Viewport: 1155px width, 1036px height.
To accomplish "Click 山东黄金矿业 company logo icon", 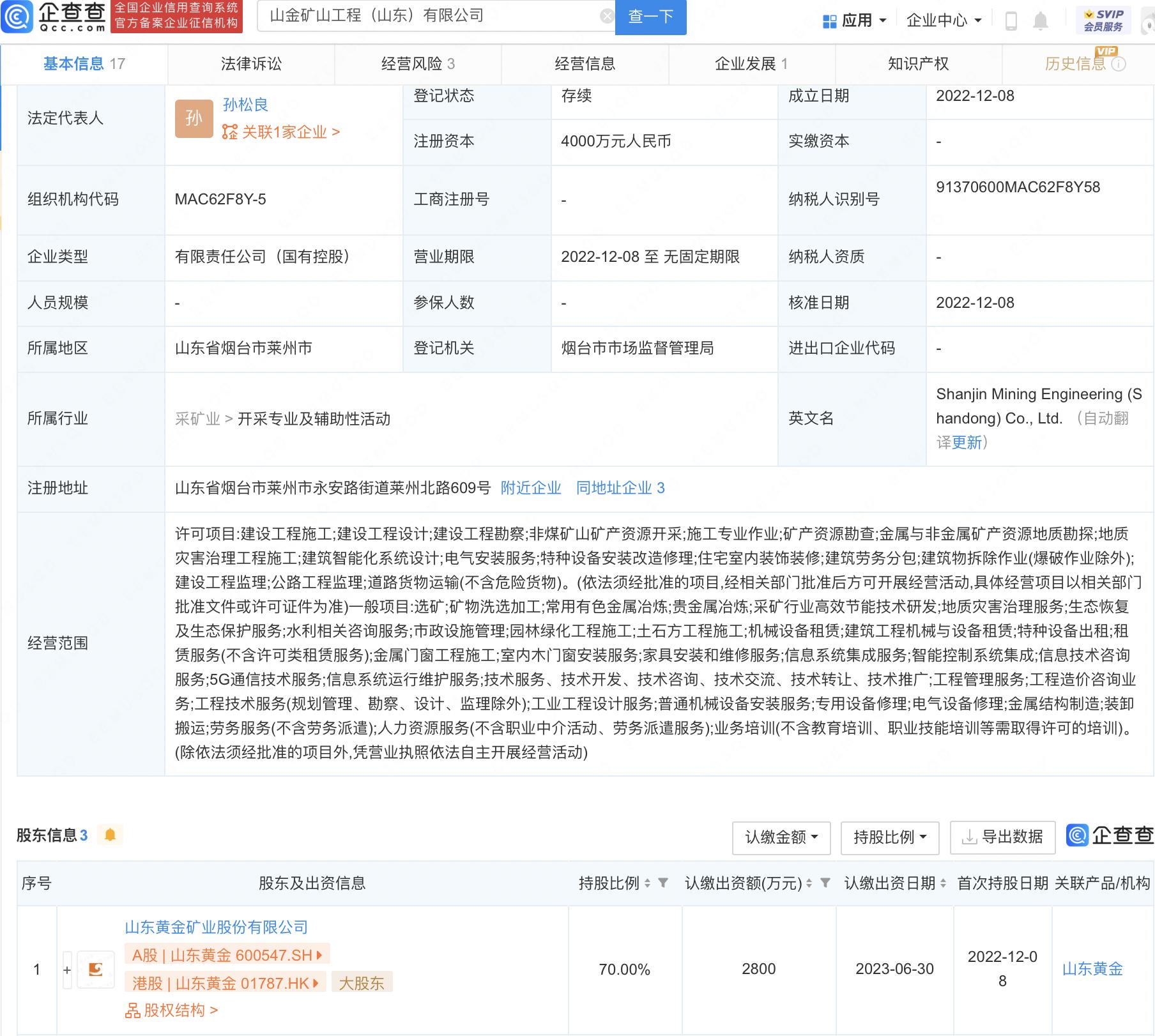I will pyautogui.click(x=95, y=969).
